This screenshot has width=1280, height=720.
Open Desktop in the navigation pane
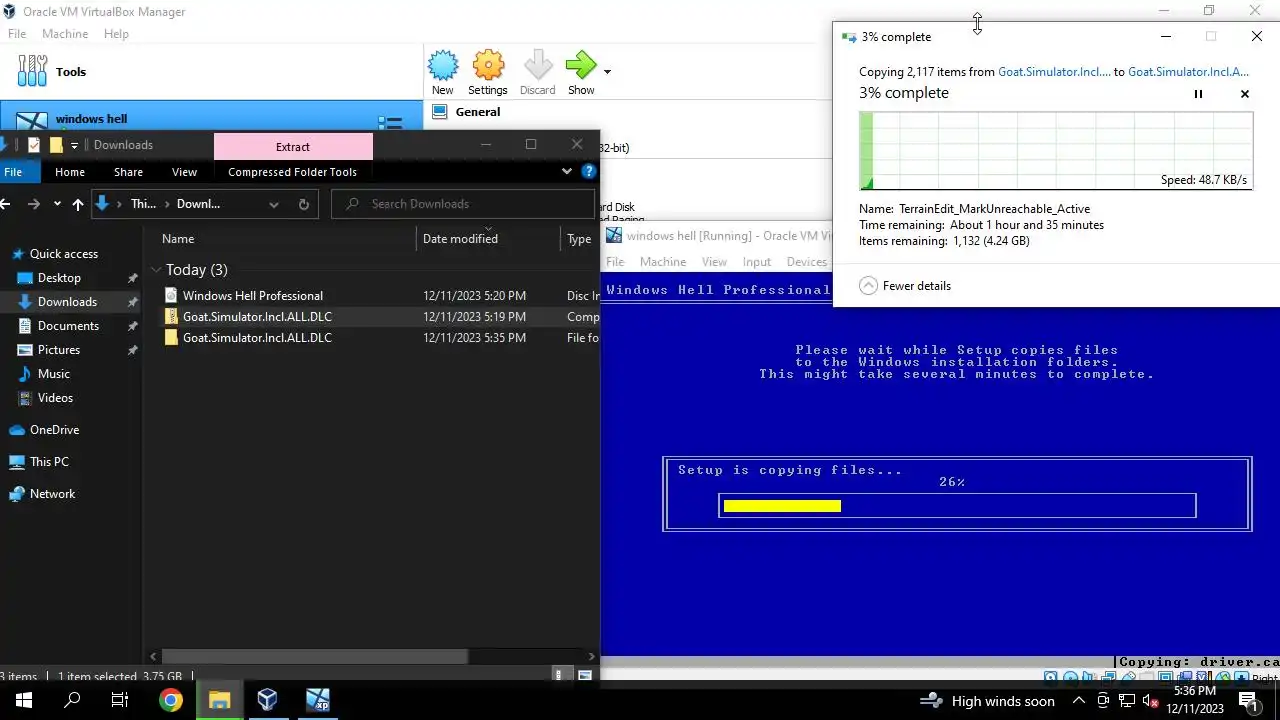coord(59,278)
